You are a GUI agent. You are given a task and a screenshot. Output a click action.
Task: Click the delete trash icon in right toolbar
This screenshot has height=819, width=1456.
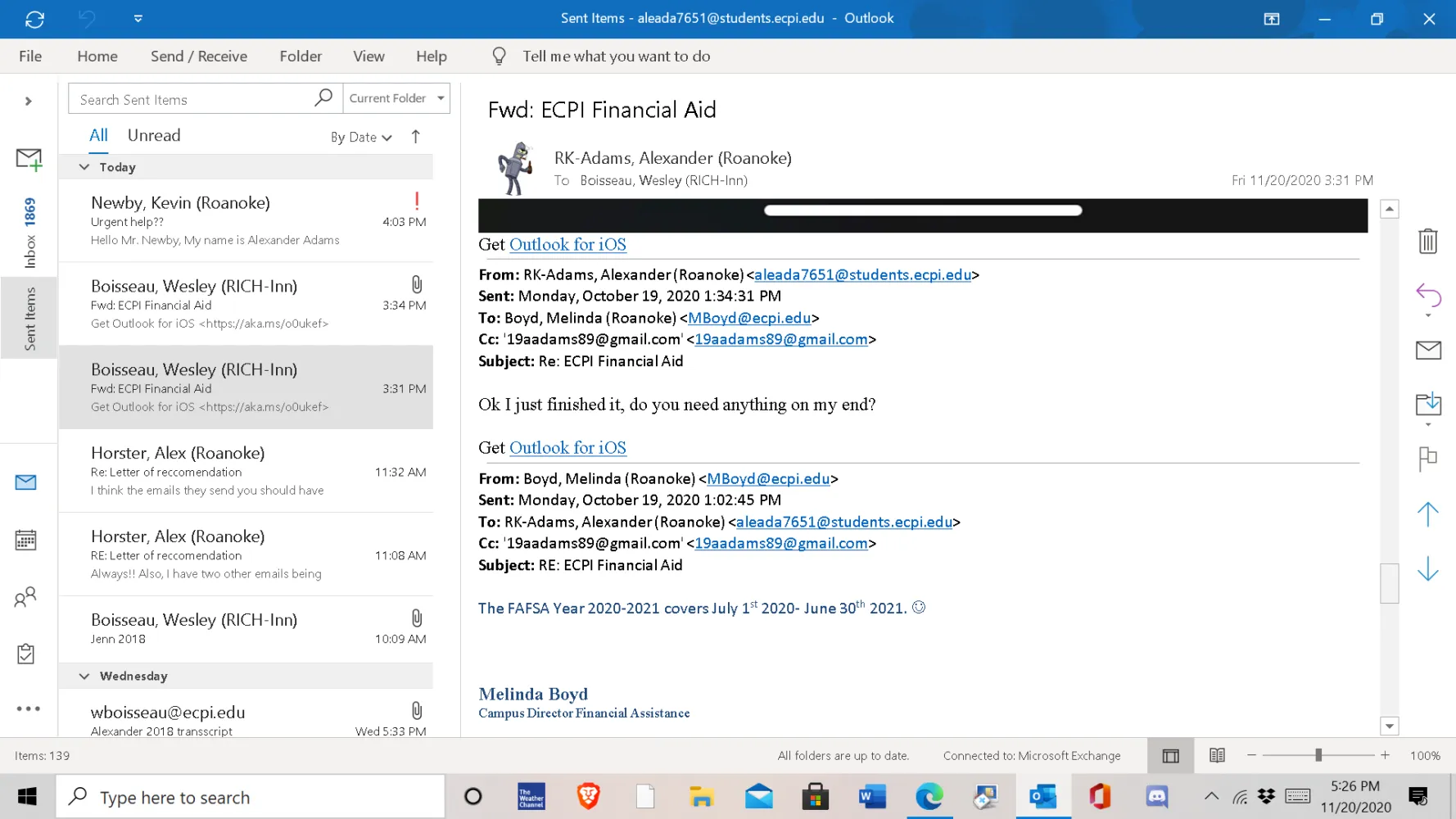tap(1427, 241)
